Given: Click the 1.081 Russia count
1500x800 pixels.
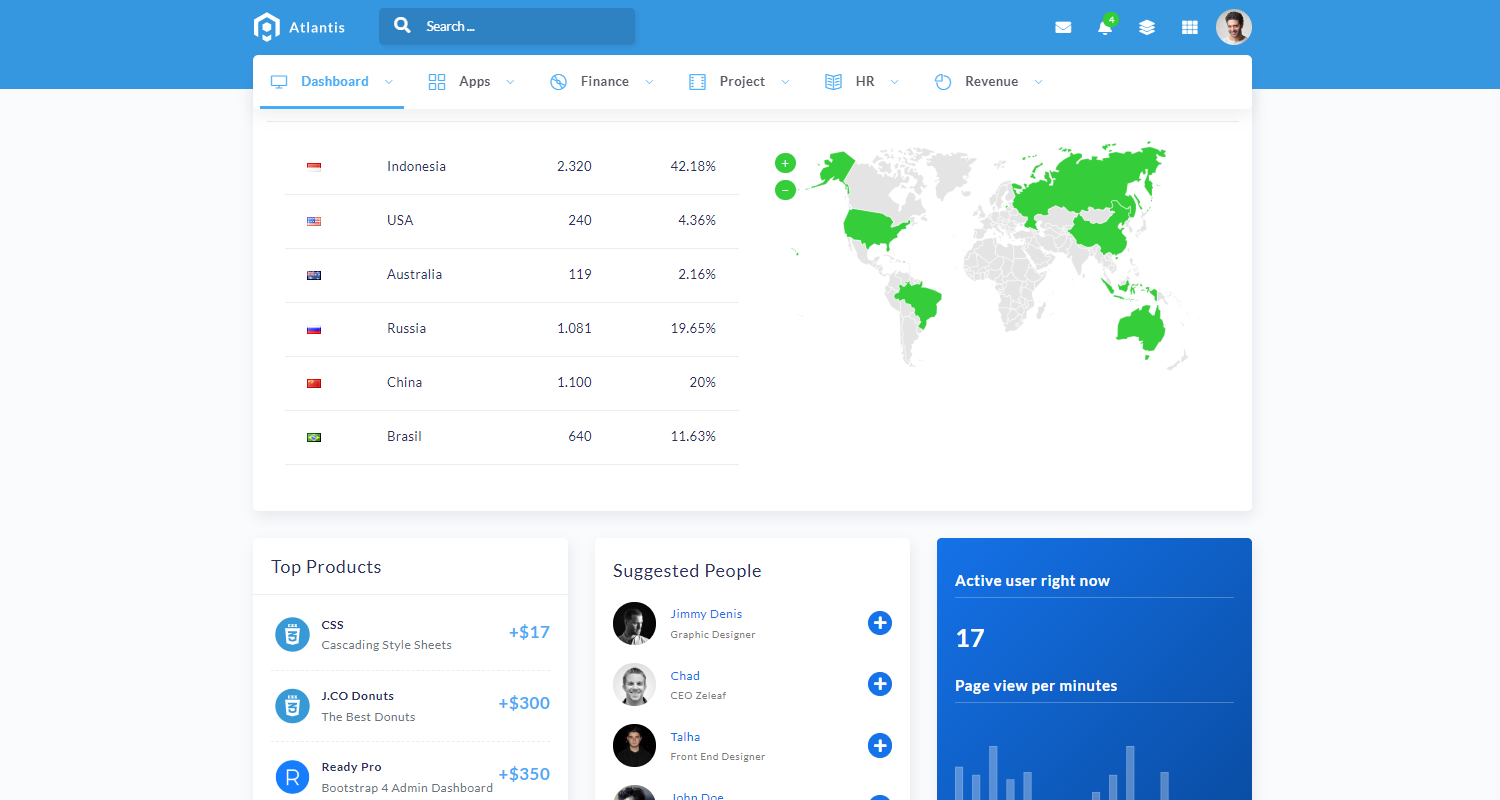Looking at the screenshot, I should point(574,329).
